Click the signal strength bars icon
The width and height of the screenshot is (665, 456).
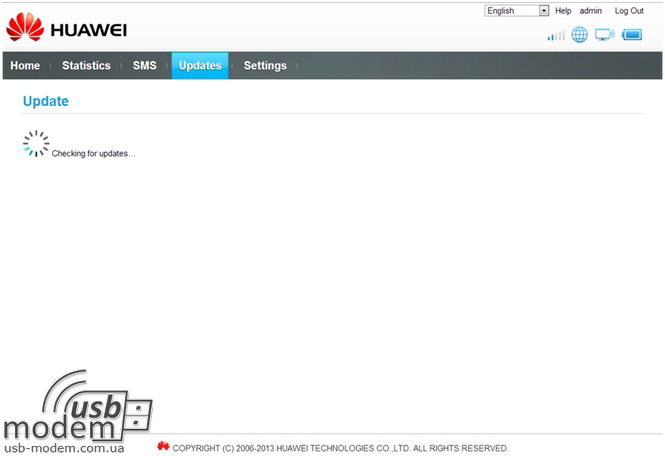point(555,36)
